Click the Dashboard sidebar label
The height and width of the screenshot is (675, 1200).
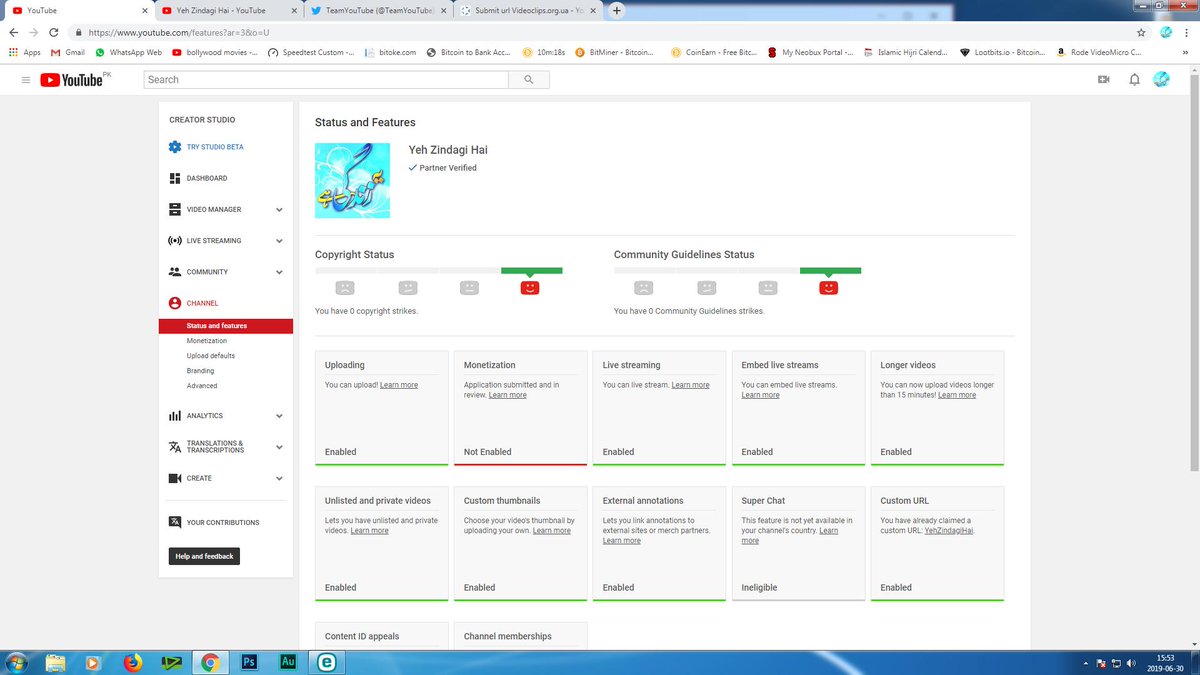point(207,178)
